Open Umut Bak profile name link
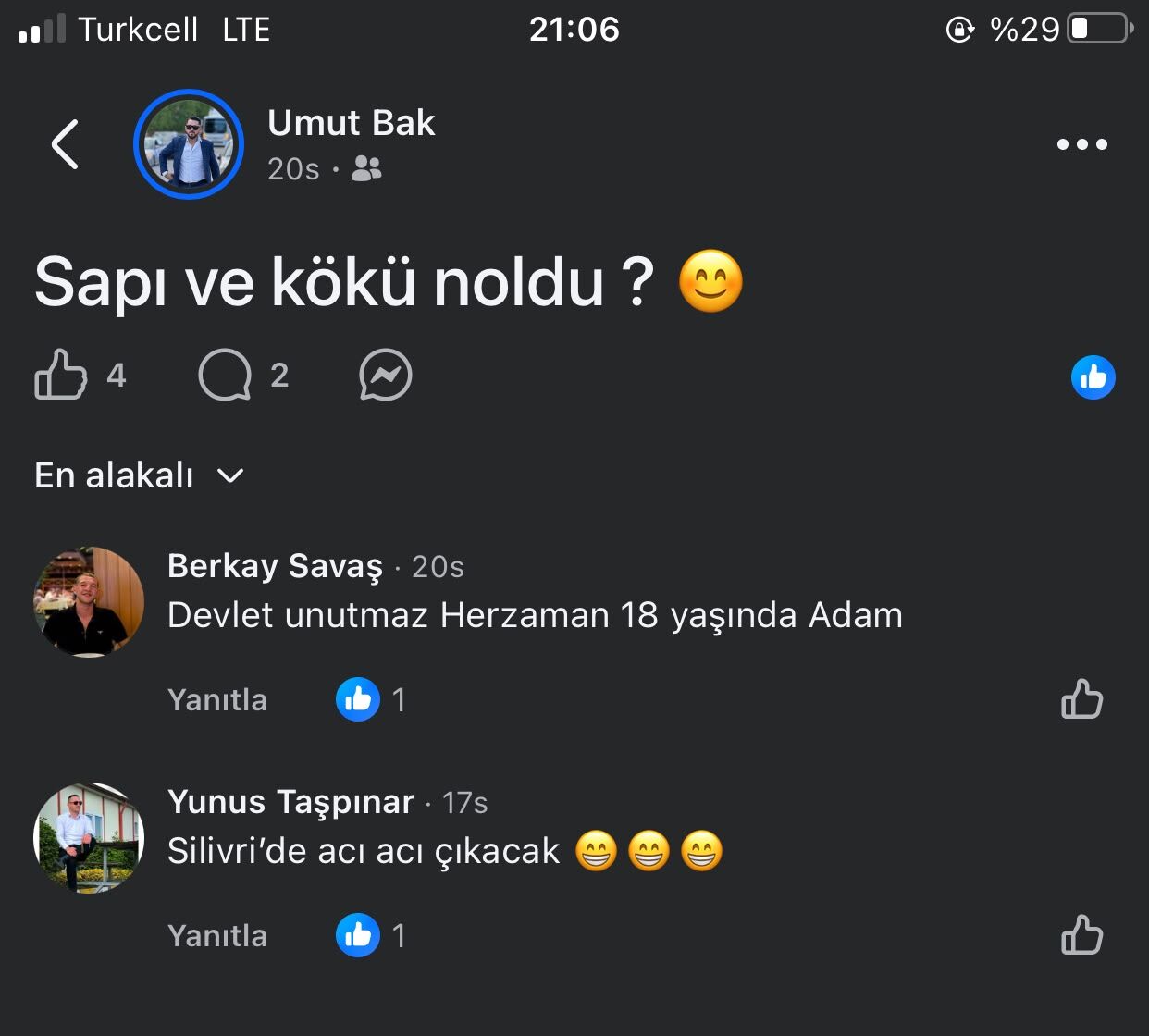Screen dimensions: 1149x1036 pos(352,123)
